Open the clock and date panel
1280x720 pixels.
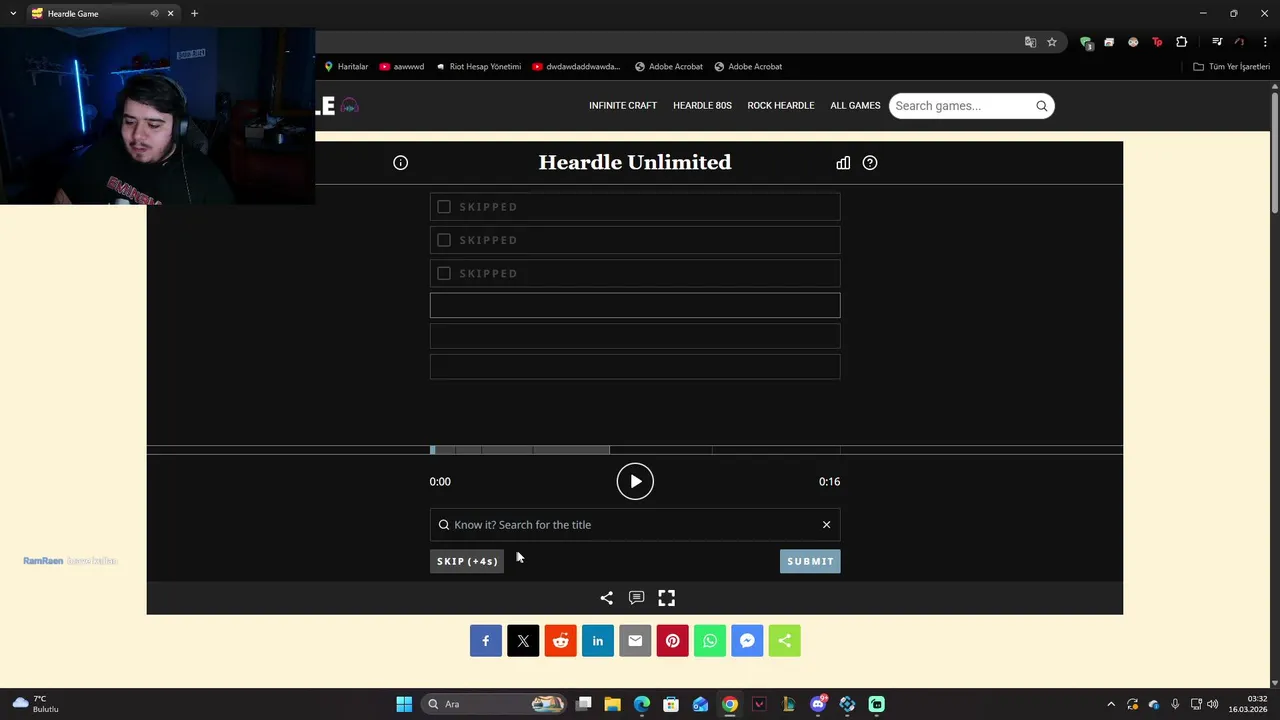point(1248,704)
